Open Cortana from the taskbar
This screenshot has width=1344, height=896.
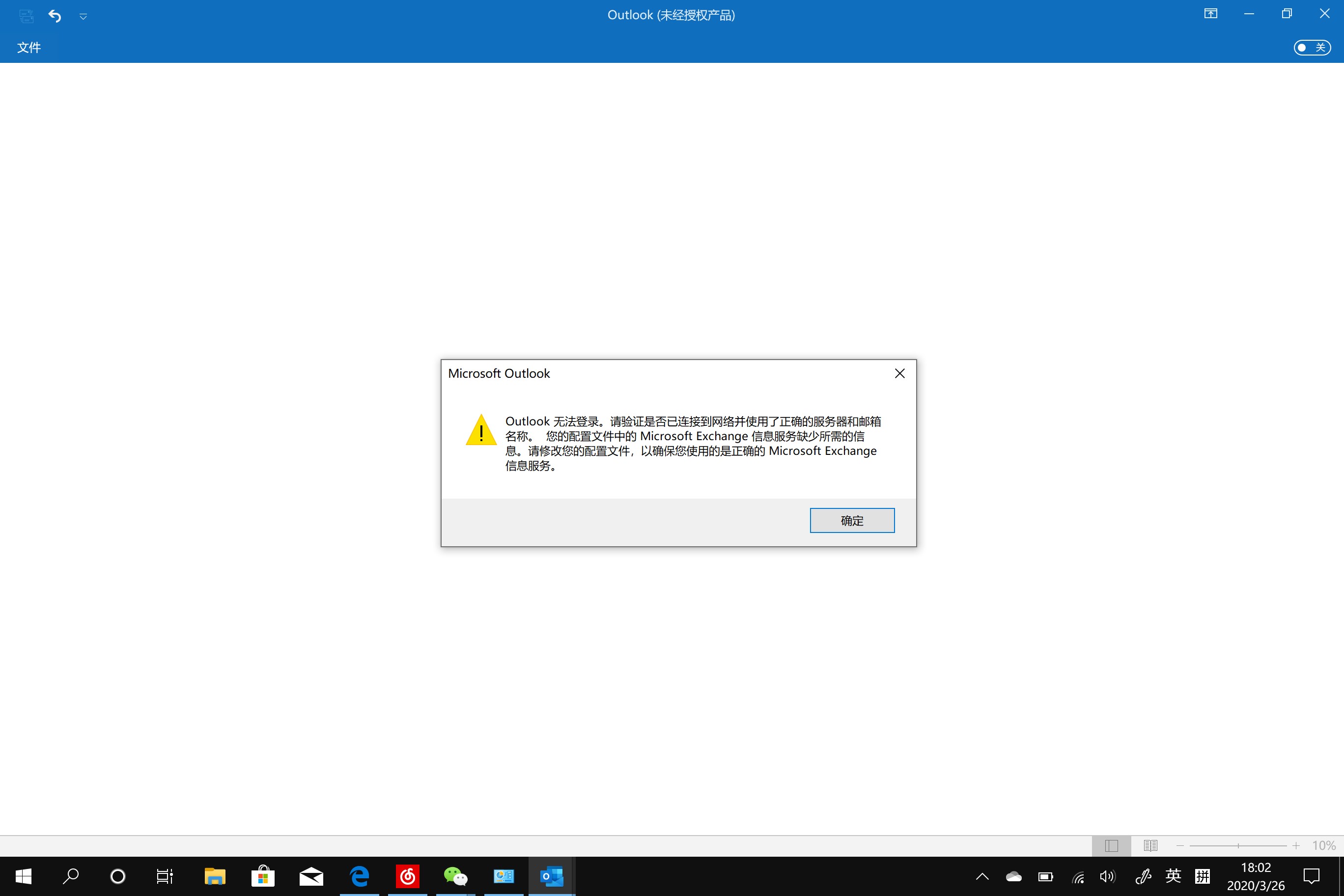[x=118, y=876]
